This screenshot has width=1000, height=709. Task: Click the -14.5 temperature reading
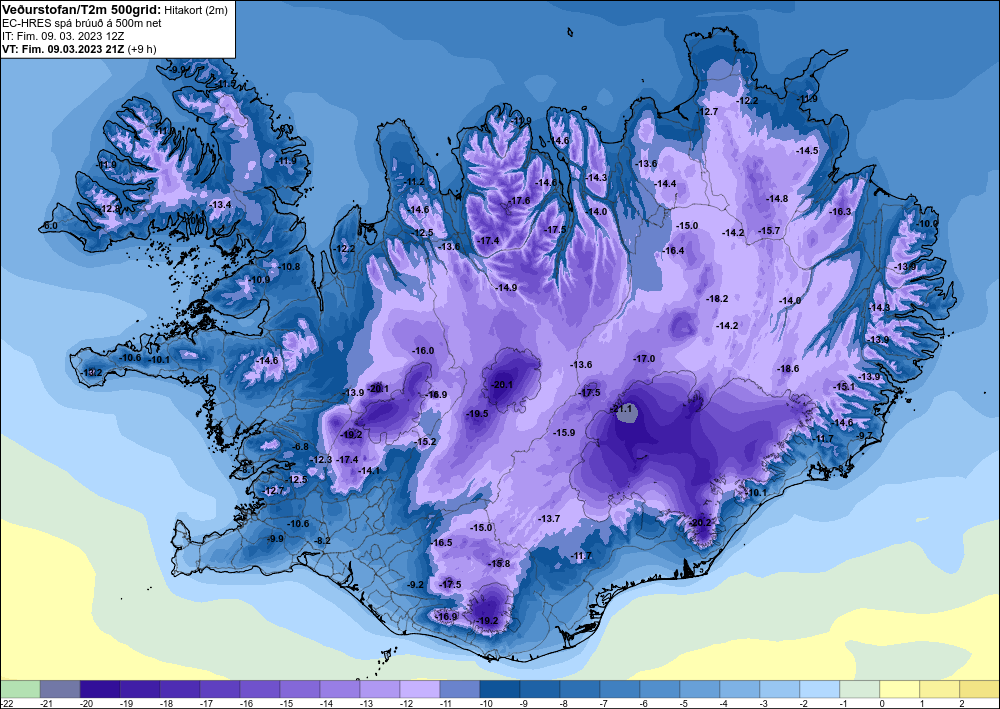pyautogui.click(x=807, y=150)
